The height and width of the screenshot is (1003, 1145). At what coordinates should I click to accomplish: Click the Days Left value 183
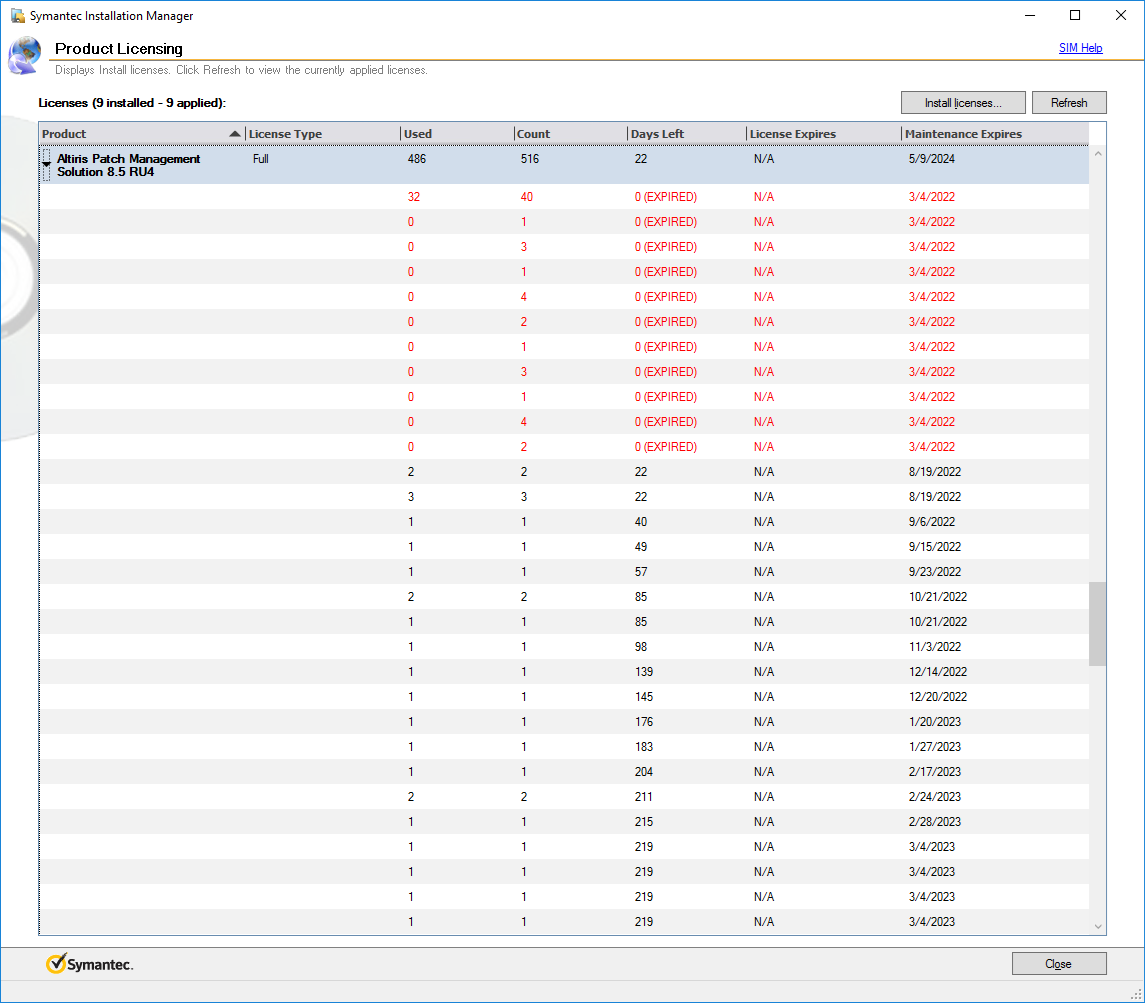[x=644, y=747]
